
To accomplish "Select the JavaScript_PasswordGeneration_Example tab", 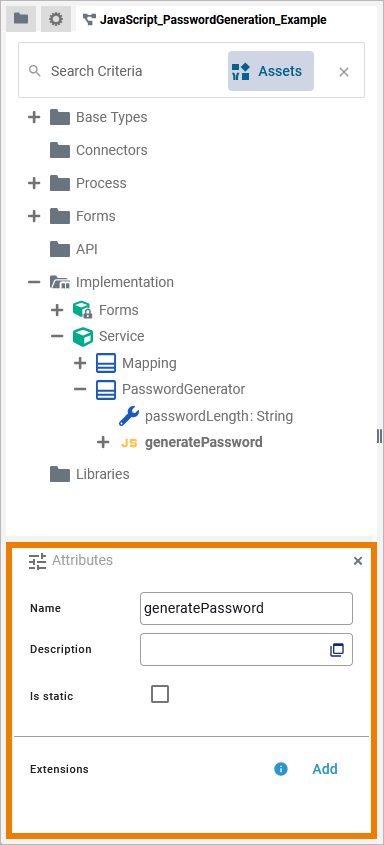I will tap(205, 20).
